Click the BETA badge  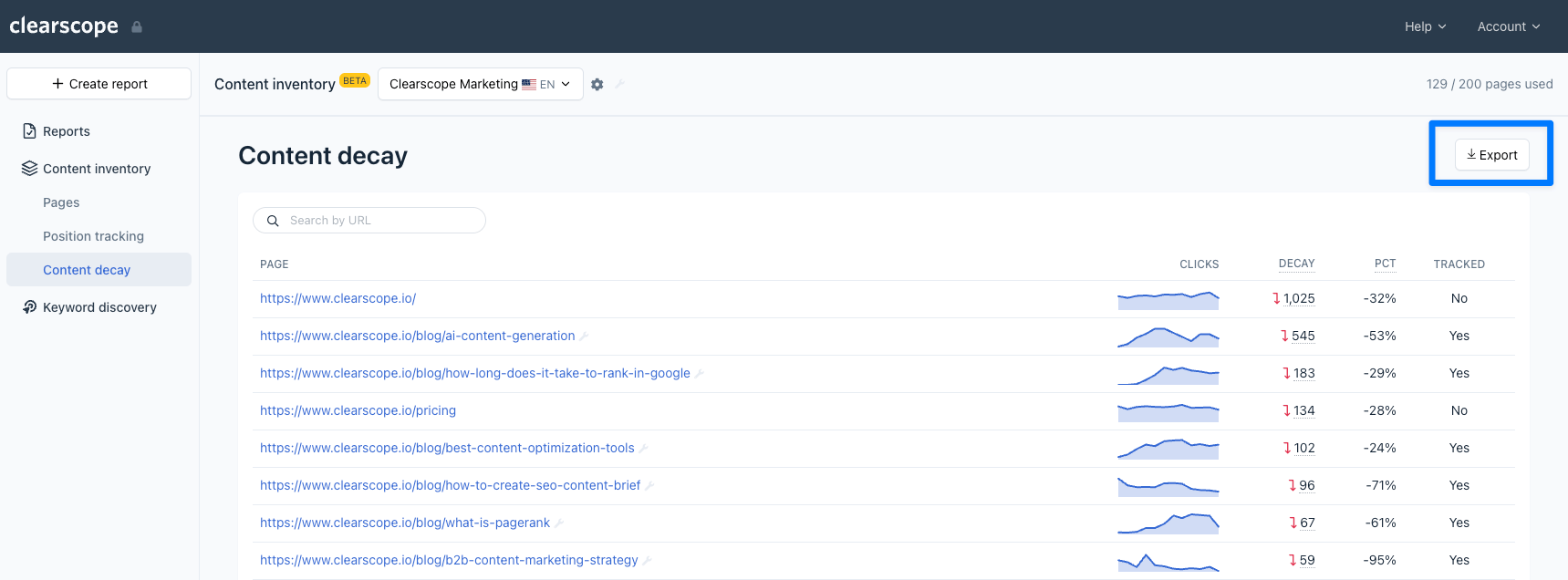point(355,80)
